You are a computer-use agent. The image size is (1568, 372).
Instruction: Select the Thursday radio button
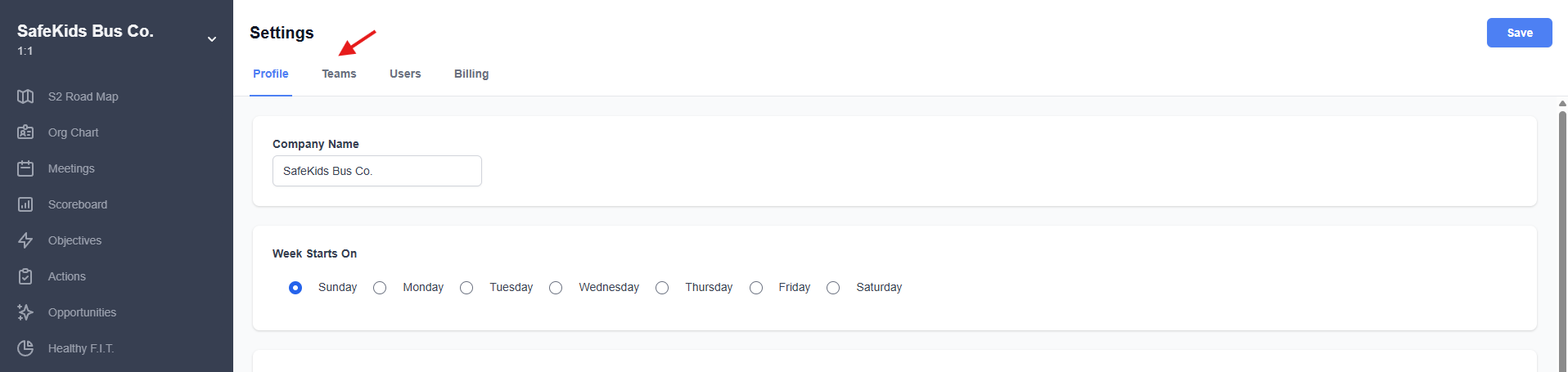pos(662,288)
